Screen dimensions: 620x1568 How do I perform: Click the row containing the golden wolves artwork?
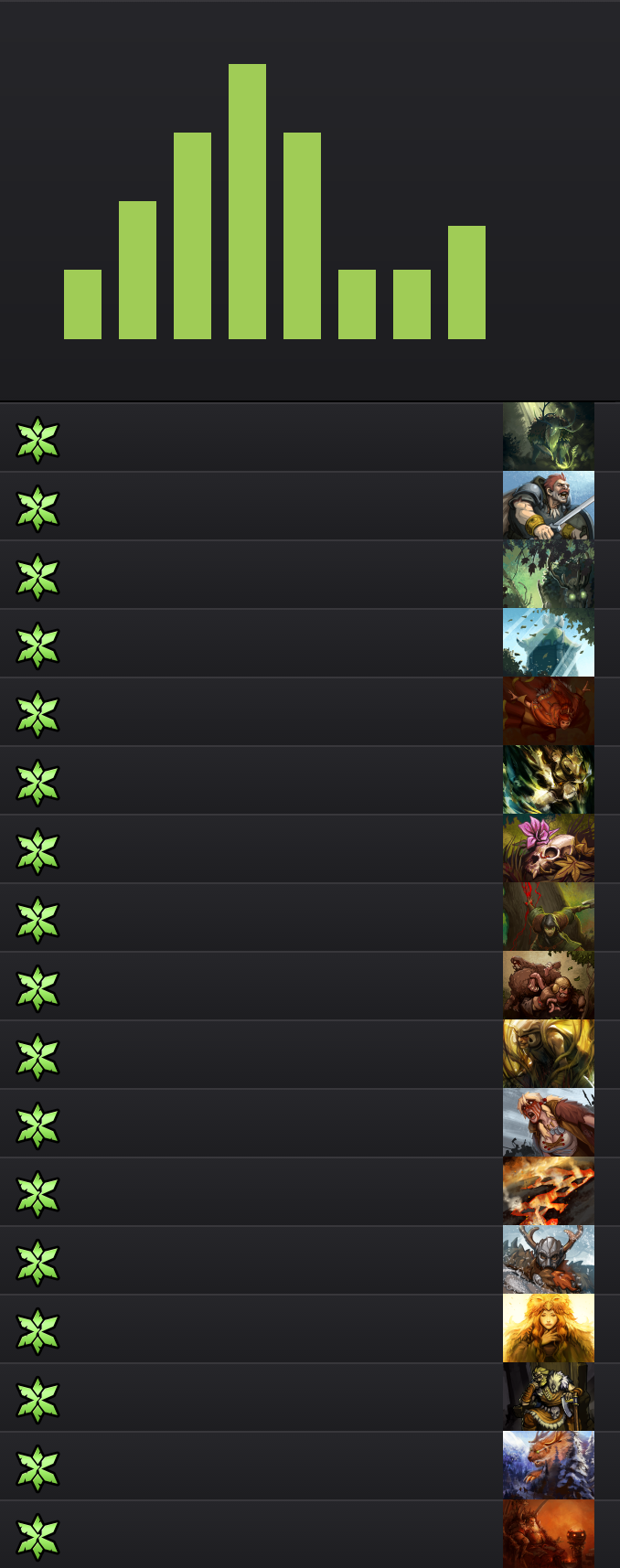[310, 780]
